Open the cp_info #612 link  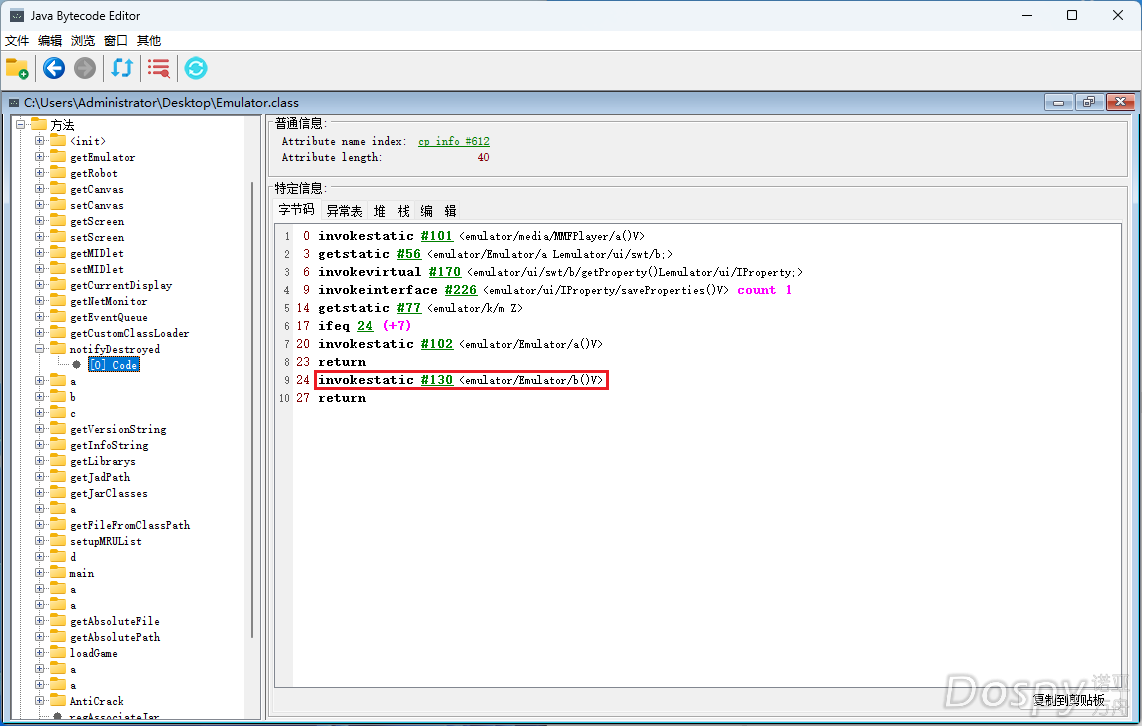click(454, 141)
